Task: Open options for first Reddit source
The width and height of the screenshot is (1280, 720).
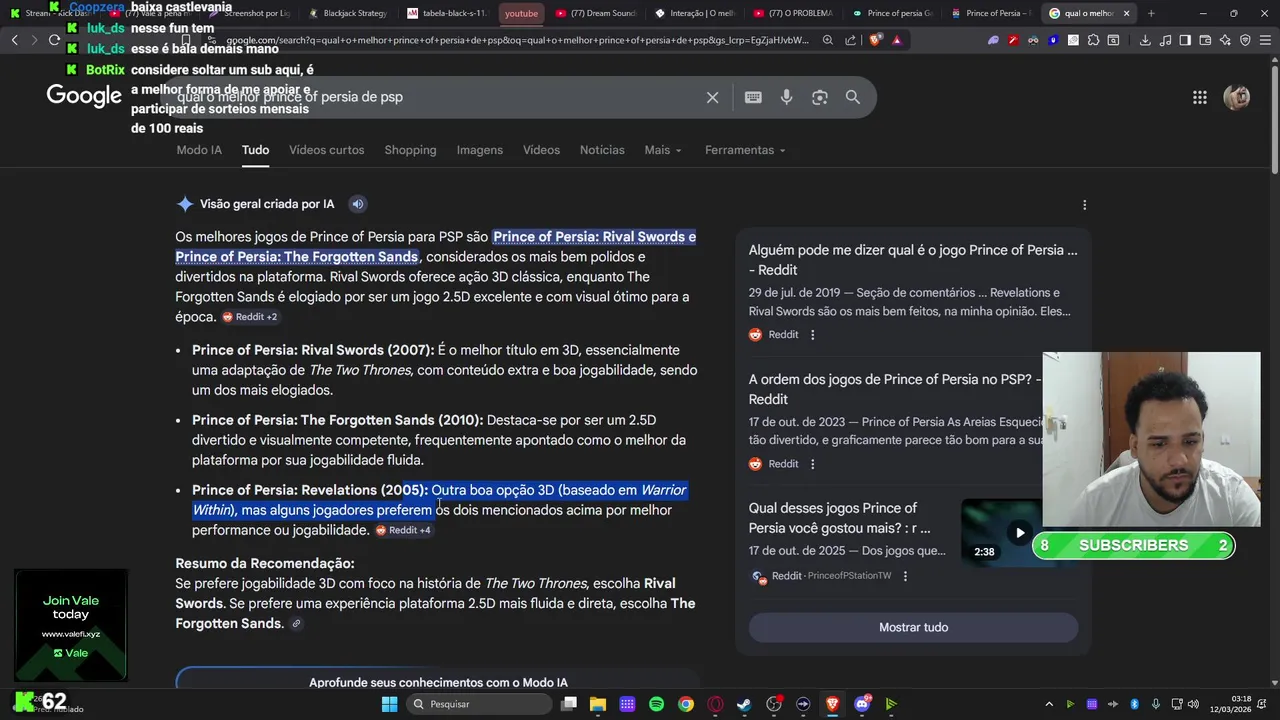Action: point(812,335)
